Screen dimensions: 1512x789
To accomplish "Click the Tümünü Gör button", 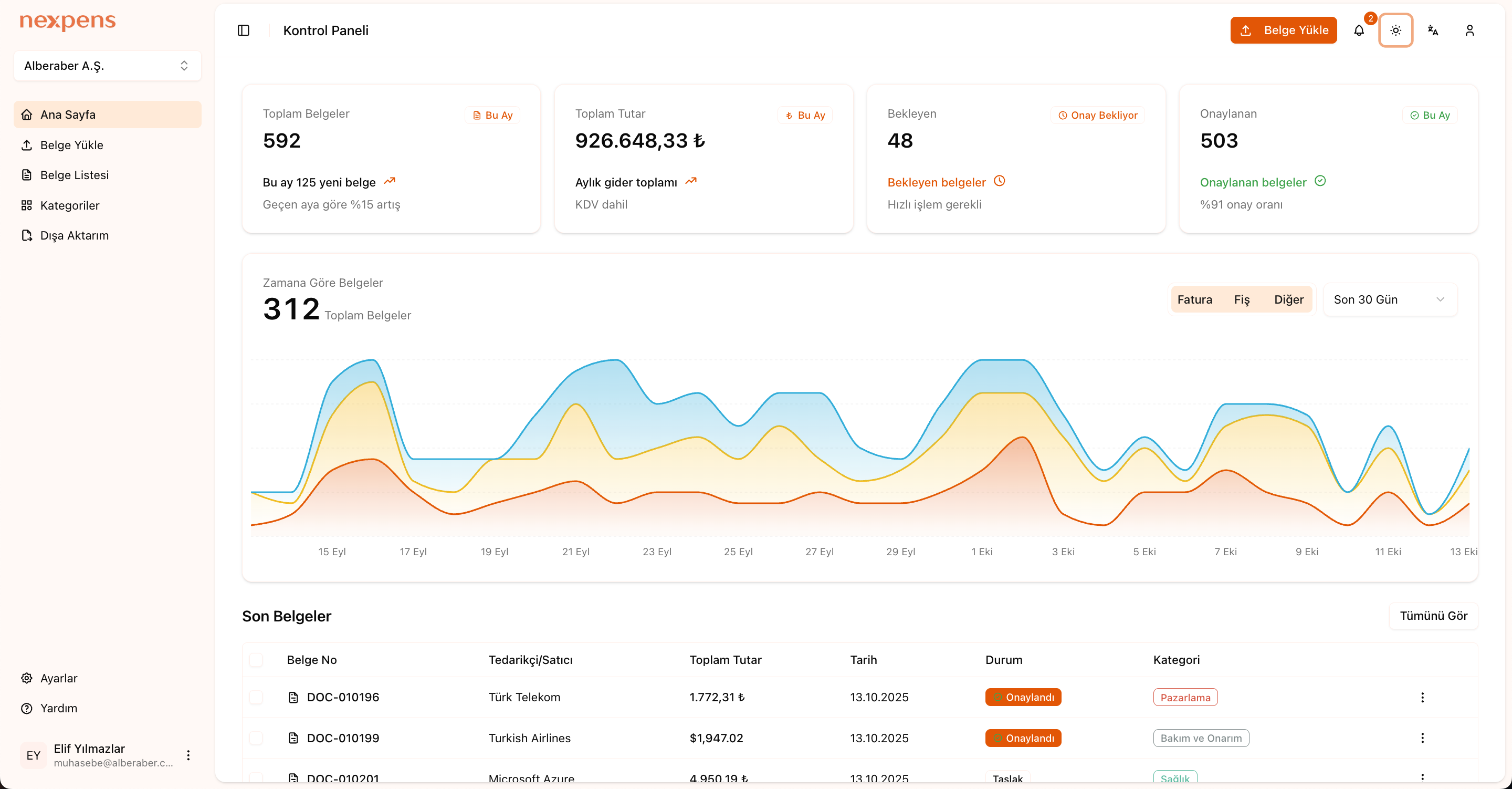I will point(1433,616).
